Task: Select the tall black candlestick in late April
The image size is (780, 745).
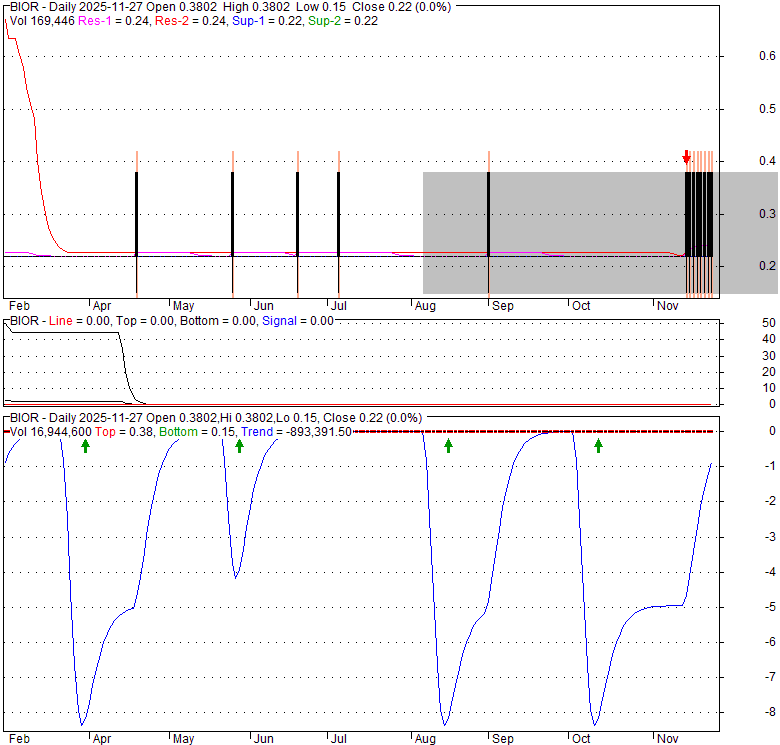Action: click(136, 213)
